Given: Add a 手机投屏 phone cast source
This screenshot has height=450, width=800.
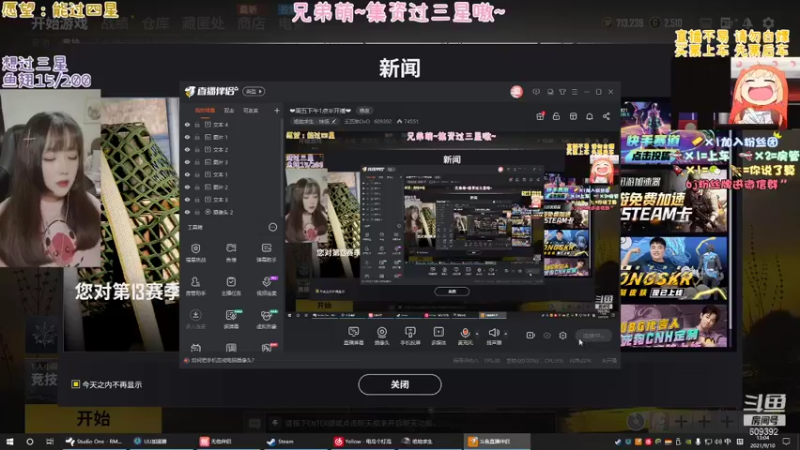Looking at the screenshot, I should pos(410,336).
